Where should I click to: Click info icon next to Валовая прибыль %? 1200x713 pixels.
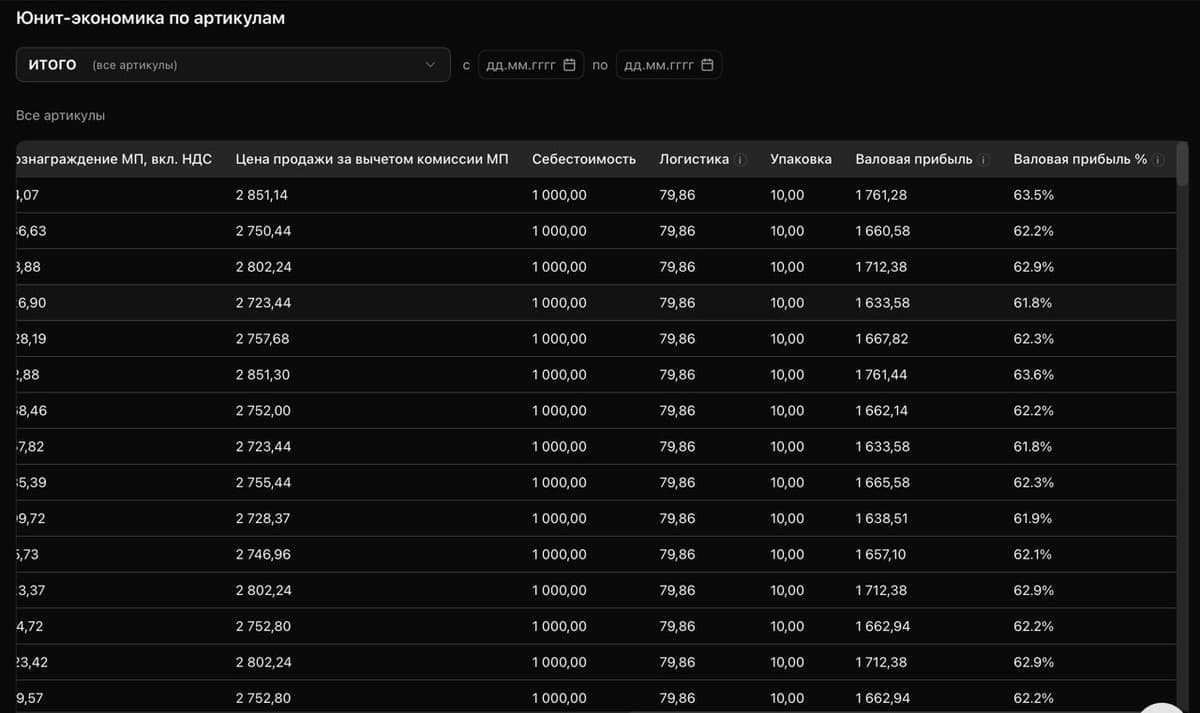pyautogui.click(x=1158, y=160)
